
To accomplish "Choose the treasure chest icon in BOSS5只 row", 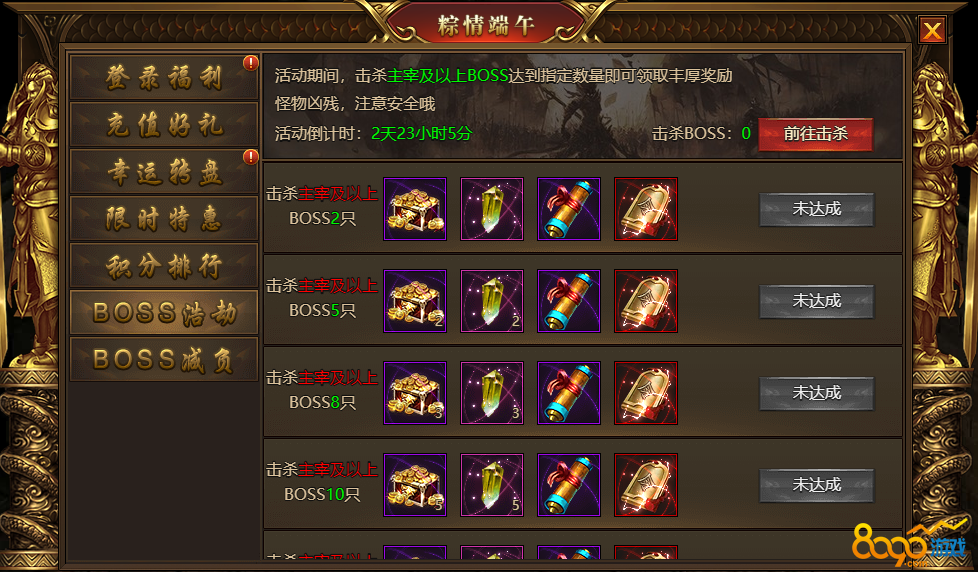I will point(415,301).
